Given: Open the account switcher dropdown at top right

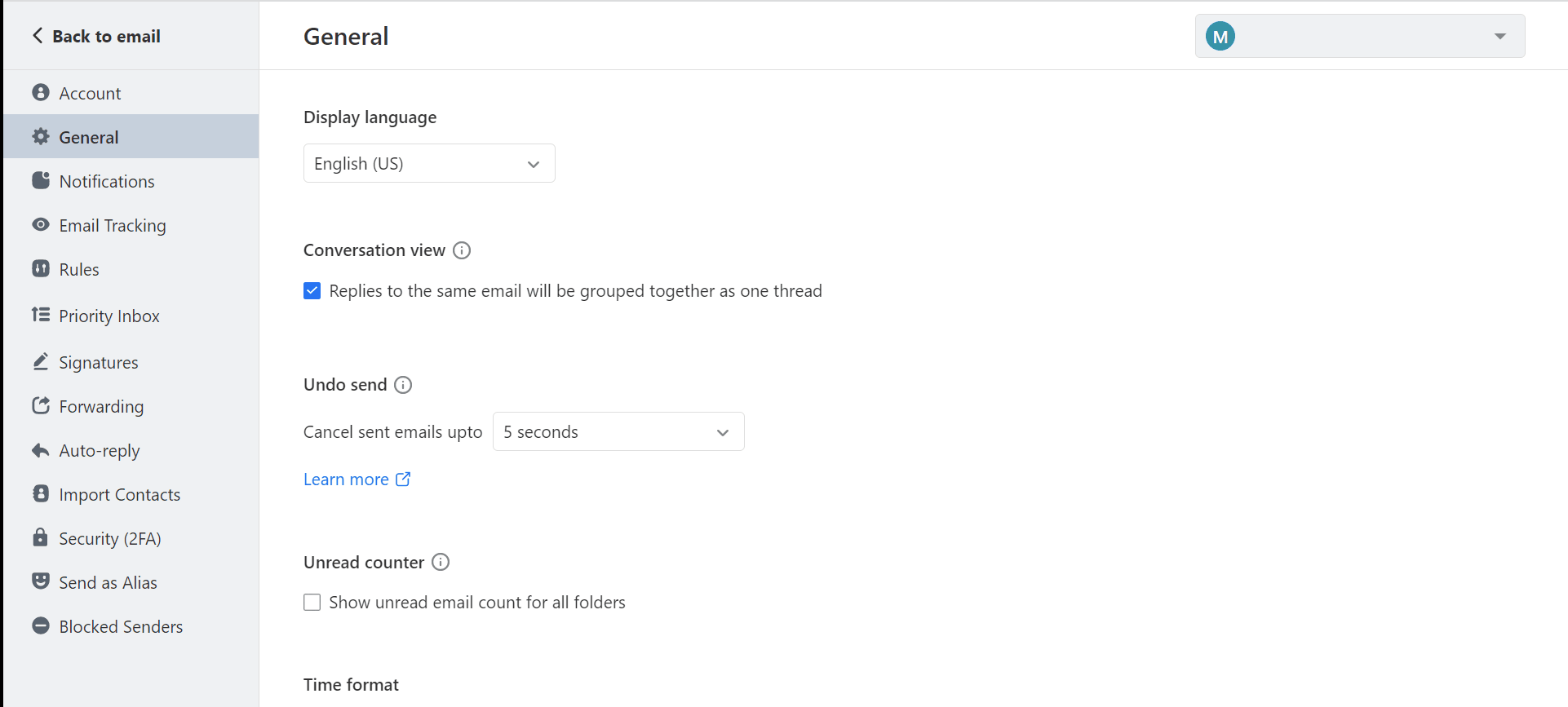Looking at the screenshot, I should (1360, 36).
